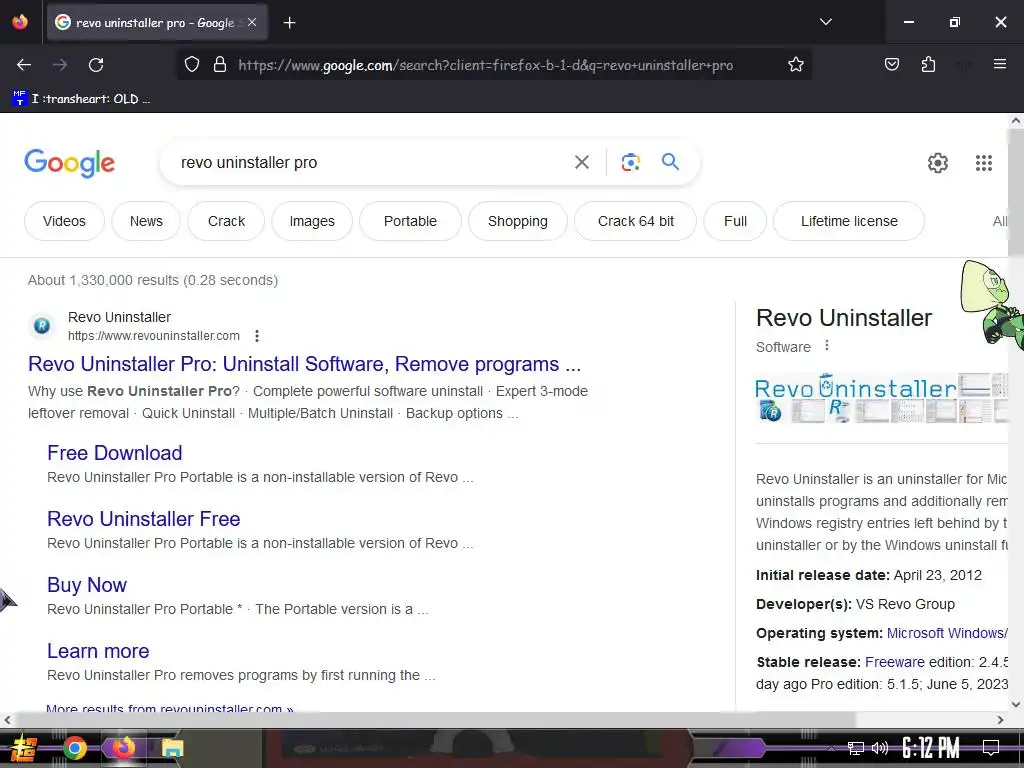Launch Chrome from the taskbar
This screenshot has height=768, width=1024.
(75, 748)
